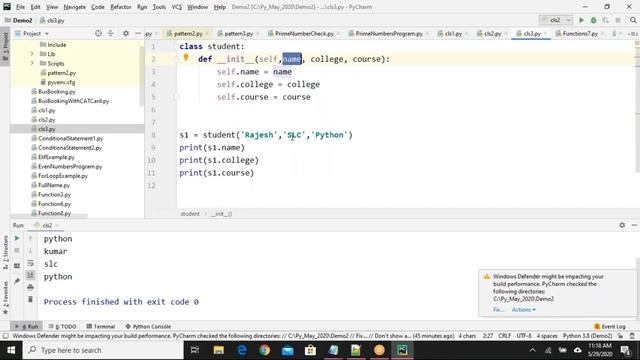Print the Run console output

click(x=31, y=287)
